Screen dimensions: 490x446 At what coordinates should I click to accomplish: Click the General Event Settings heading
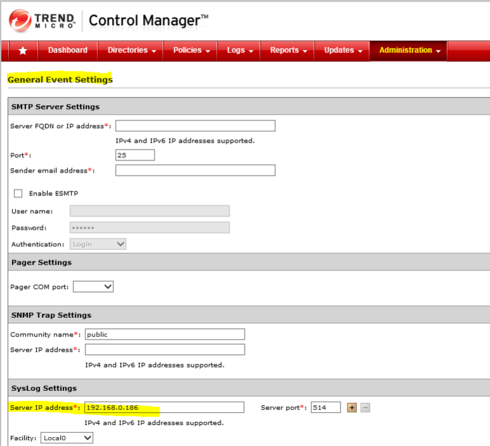[x=60, y=79]
